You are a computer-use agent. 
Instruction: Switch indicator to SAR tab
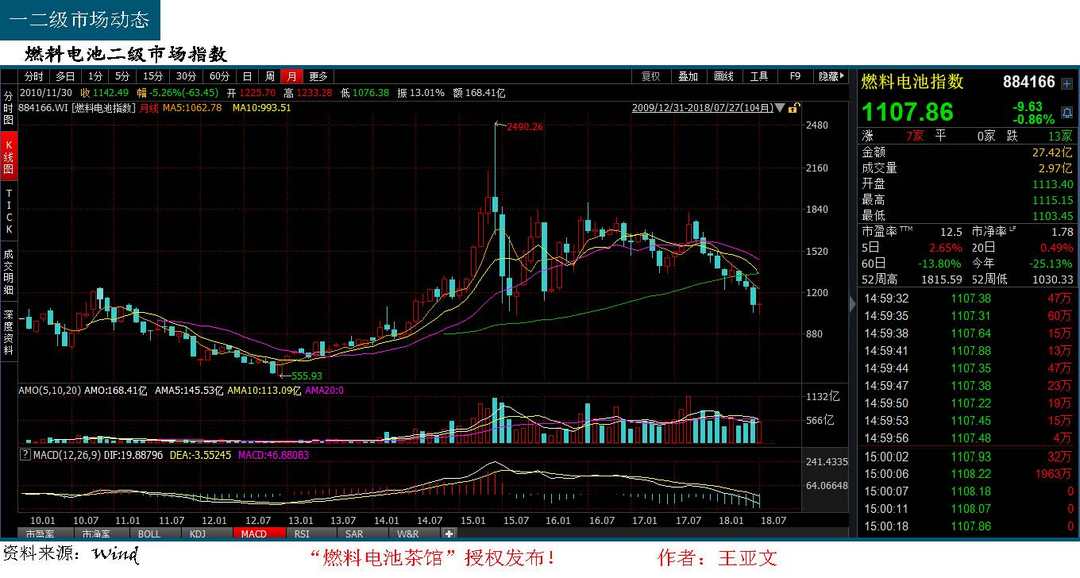click(x=354, y=534)
